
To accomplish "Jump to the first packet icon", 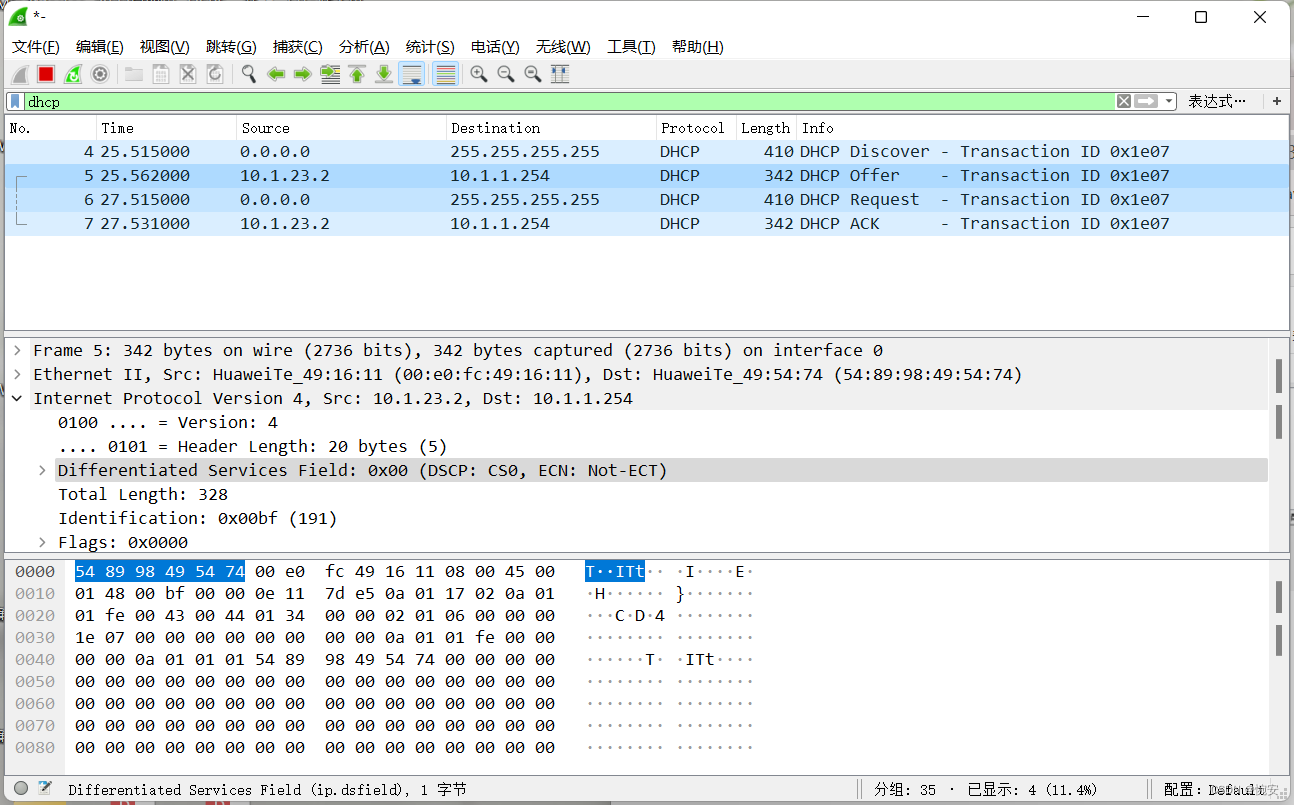I will (357, 74).
